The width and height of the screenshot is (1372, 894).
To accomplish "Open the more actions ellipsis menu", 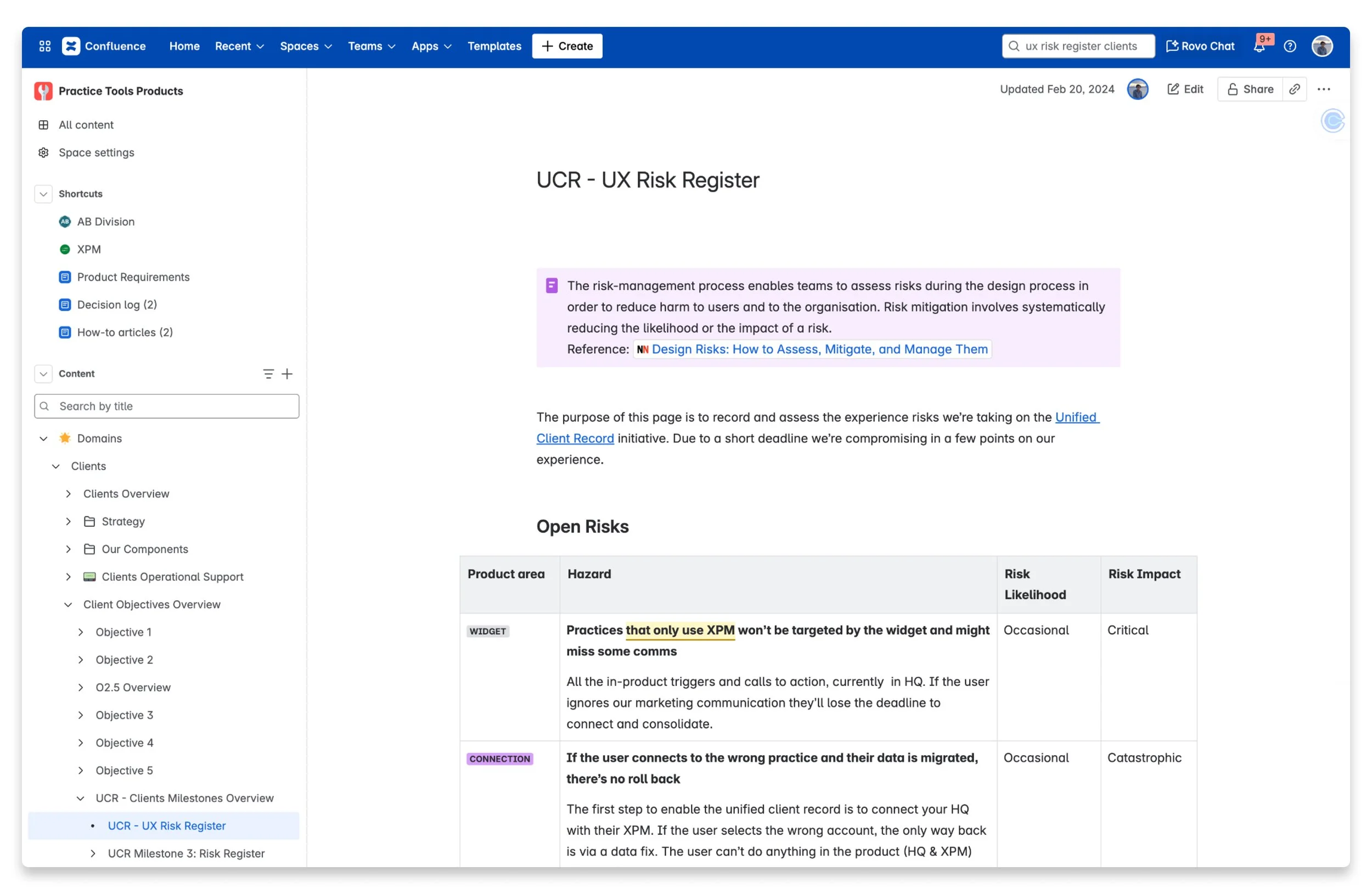I will tap(1324, 89).
